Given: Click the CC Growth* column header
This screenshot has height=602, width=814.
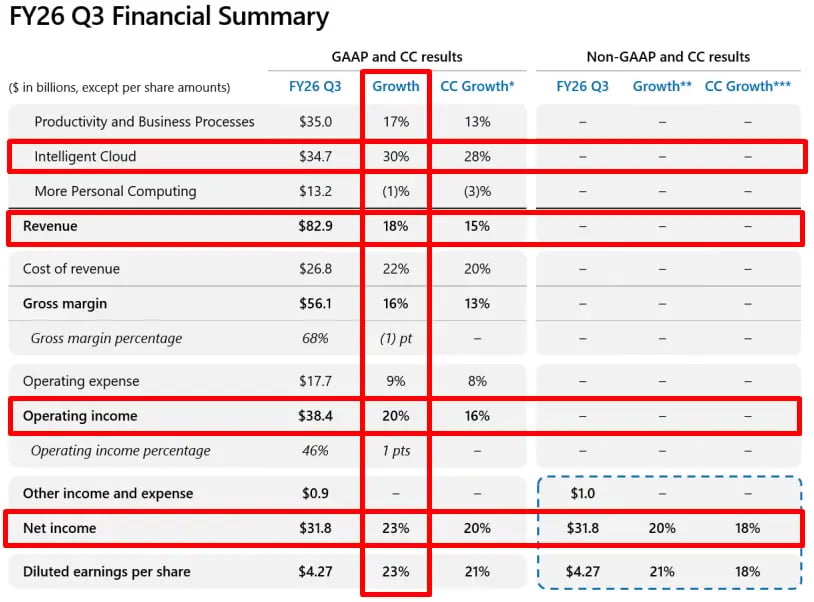Looking at the screenshot, I should [477, 86].
